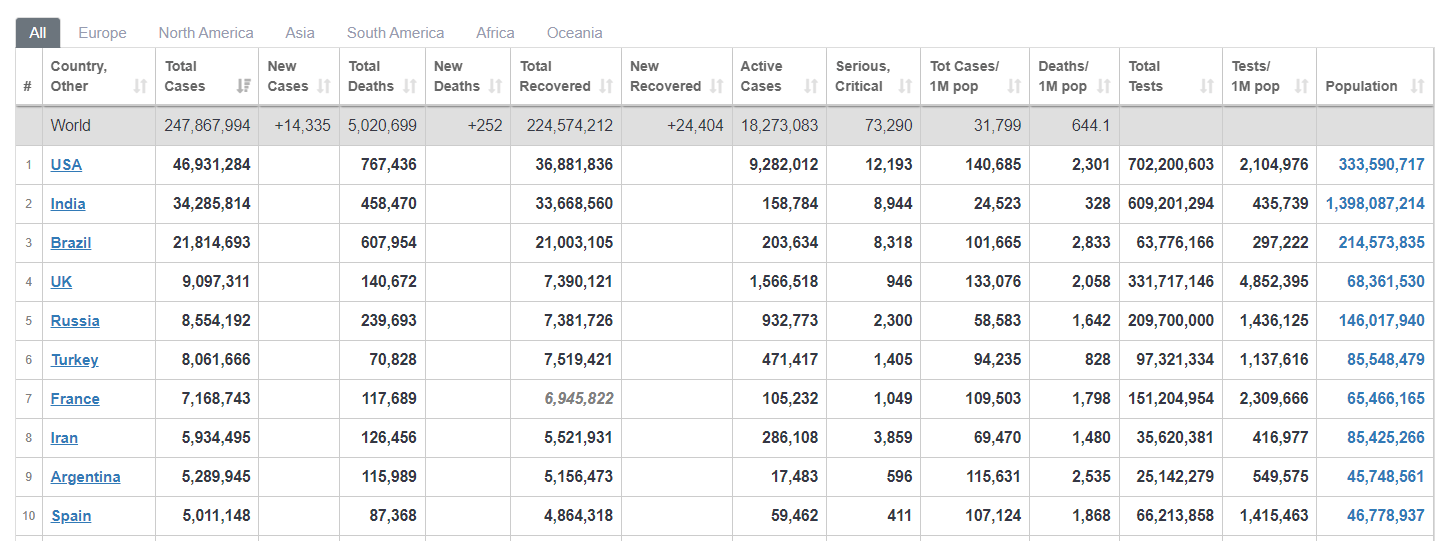1440x541 pixels.
Task: Open Argentina population link 45,748,561
Action: pyautogui.click(x=1386, y=477)
